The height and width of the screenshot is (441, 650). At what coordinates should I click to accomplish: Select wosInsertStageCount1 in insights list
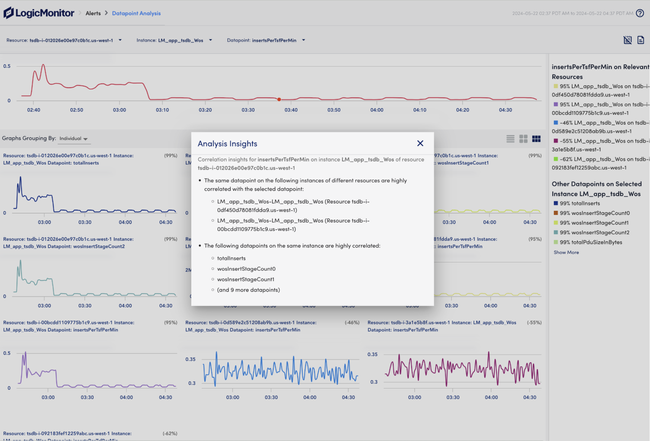[x=245, y=279]
